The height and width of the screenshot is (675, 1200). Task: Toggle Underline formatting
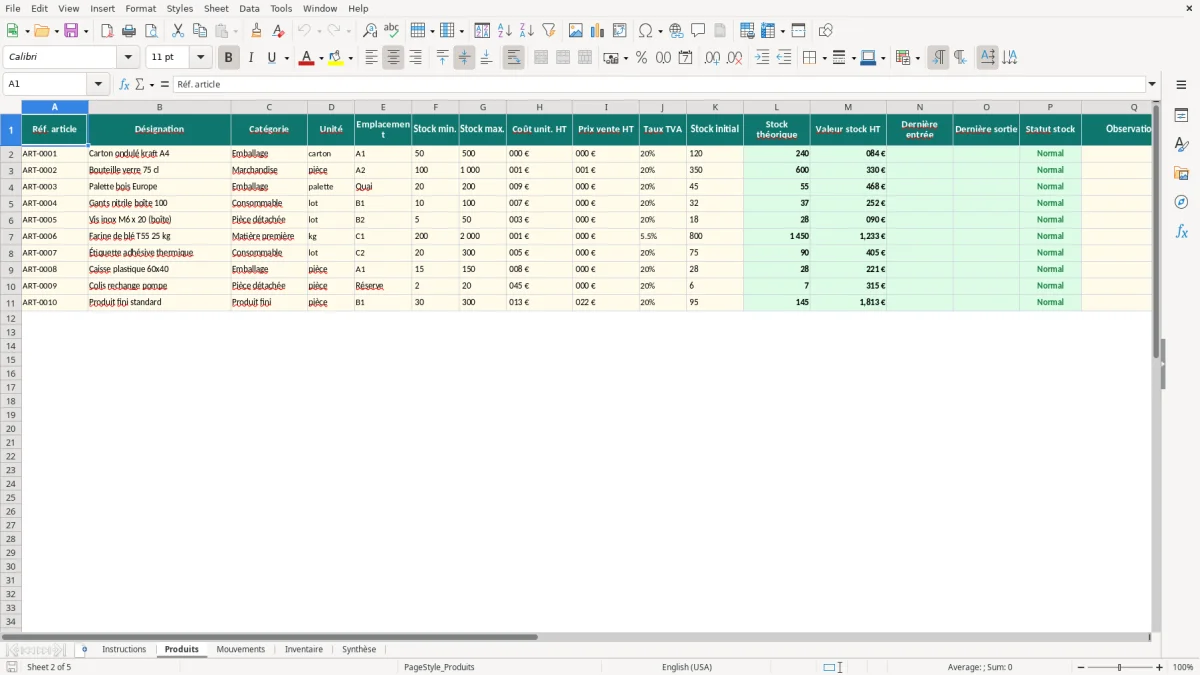coord(271,58)
